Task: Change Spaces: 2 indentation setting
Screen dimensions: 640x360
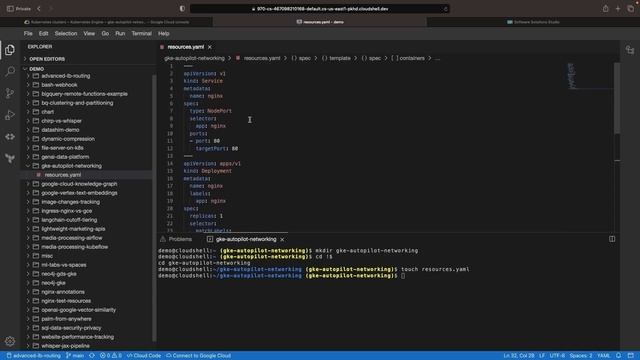Action: [581, 356]
